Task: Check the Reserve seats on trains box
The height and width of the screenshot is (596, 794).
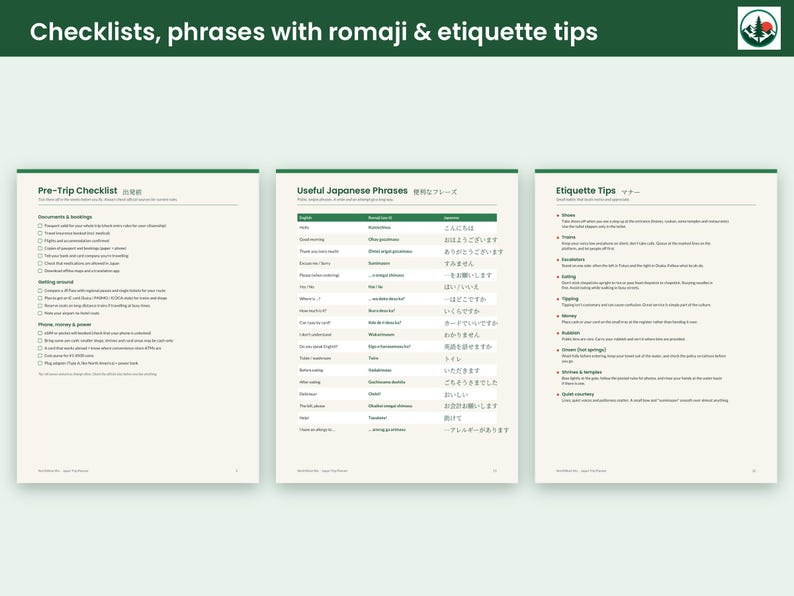Action: pyautogui.click(x=40, y=306)
